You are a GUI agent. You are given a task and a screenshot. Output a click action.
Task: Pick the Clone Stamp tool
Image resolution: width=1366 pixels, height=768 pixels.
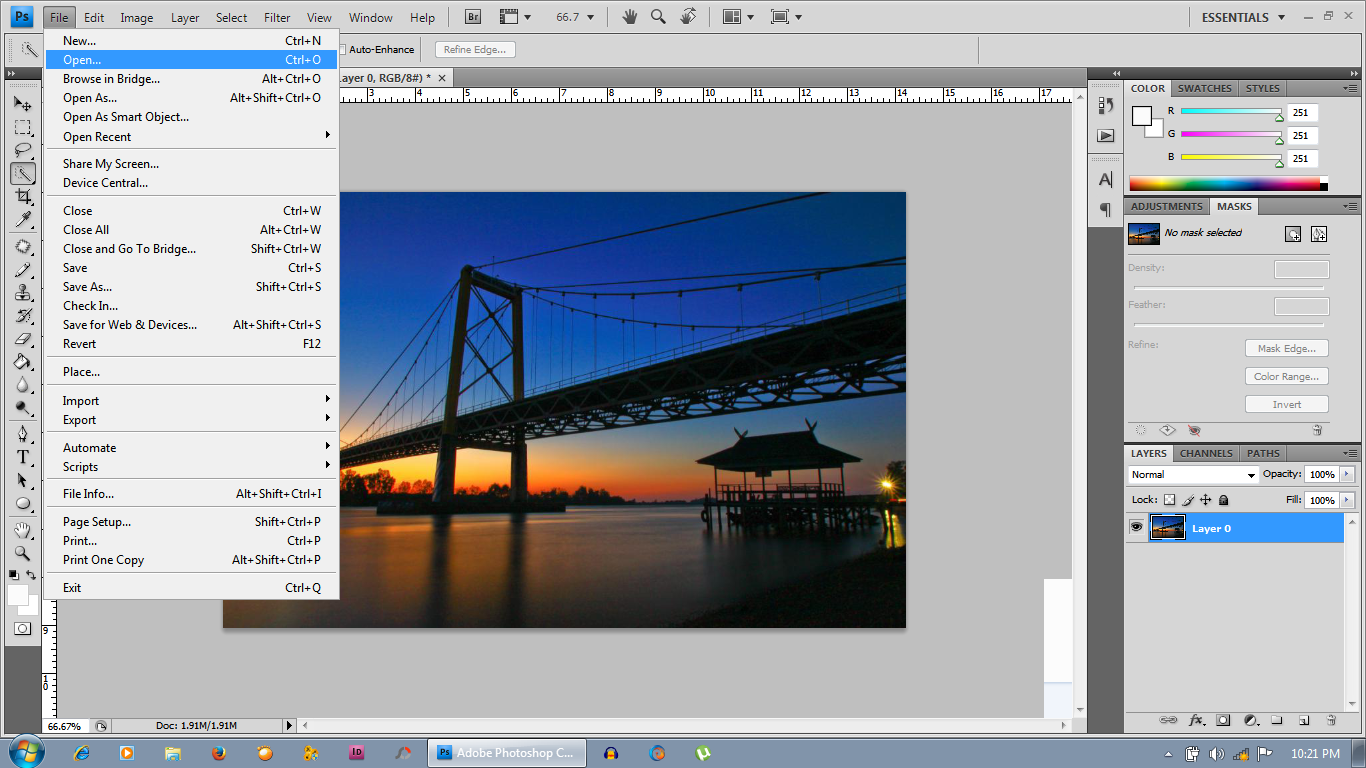[x=23, y=293]
